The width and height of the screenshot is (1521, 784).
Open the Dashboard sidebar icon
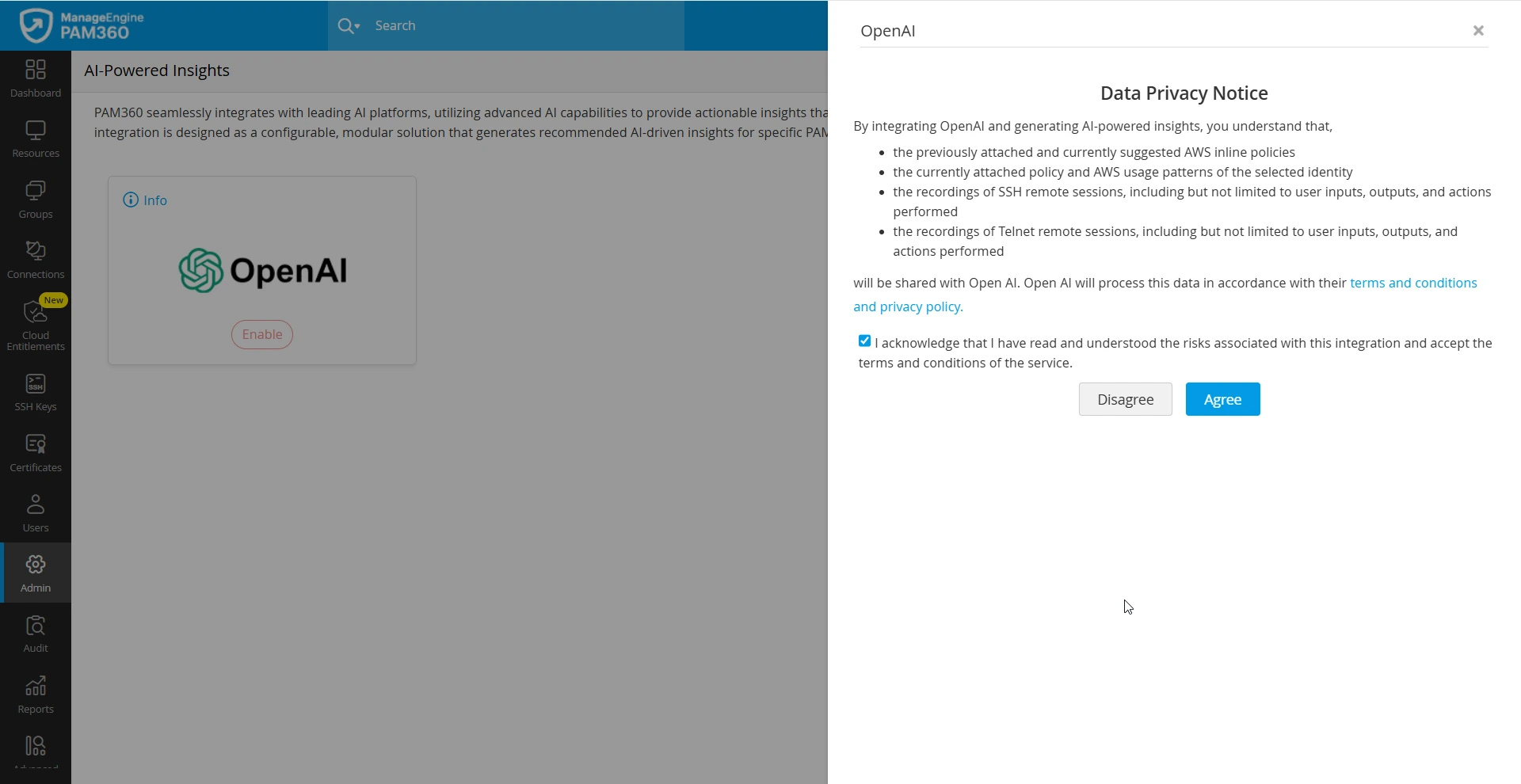36,78
